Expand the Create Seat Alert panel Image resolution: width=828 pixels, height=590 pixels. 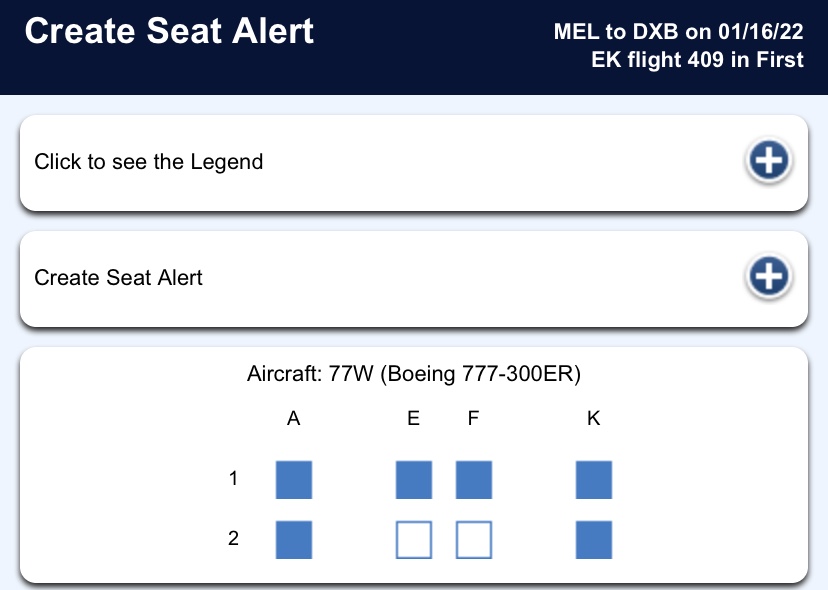point(414,278)
